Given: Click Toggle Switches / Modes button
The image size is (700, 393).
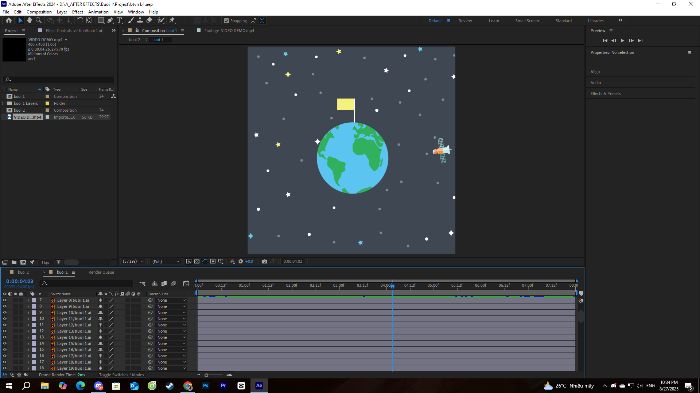Looking at the screenshot, I should [x=121, y=375].
